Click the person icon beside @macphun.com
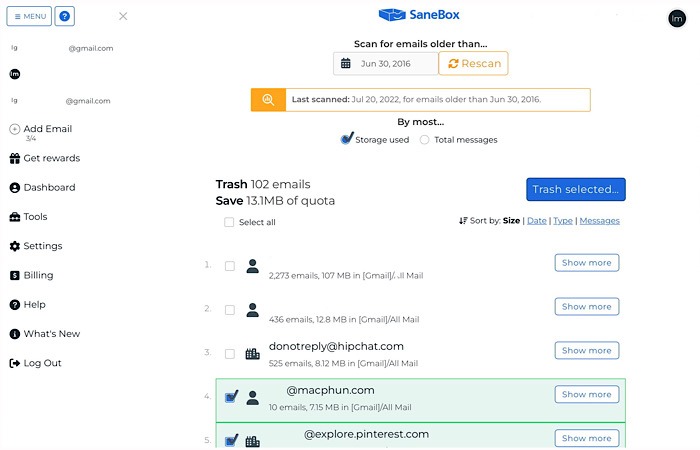 [x=253, y=398]
